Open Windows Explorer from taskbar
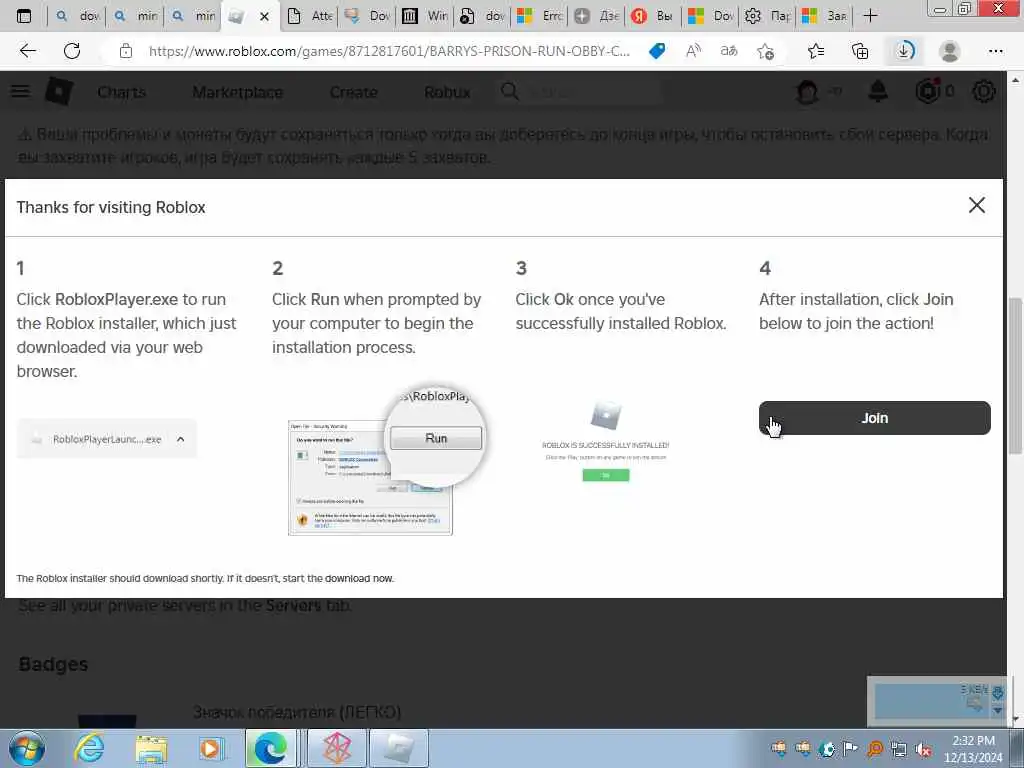This screenshot has height=768, width=1024. (x=151, y=748)
